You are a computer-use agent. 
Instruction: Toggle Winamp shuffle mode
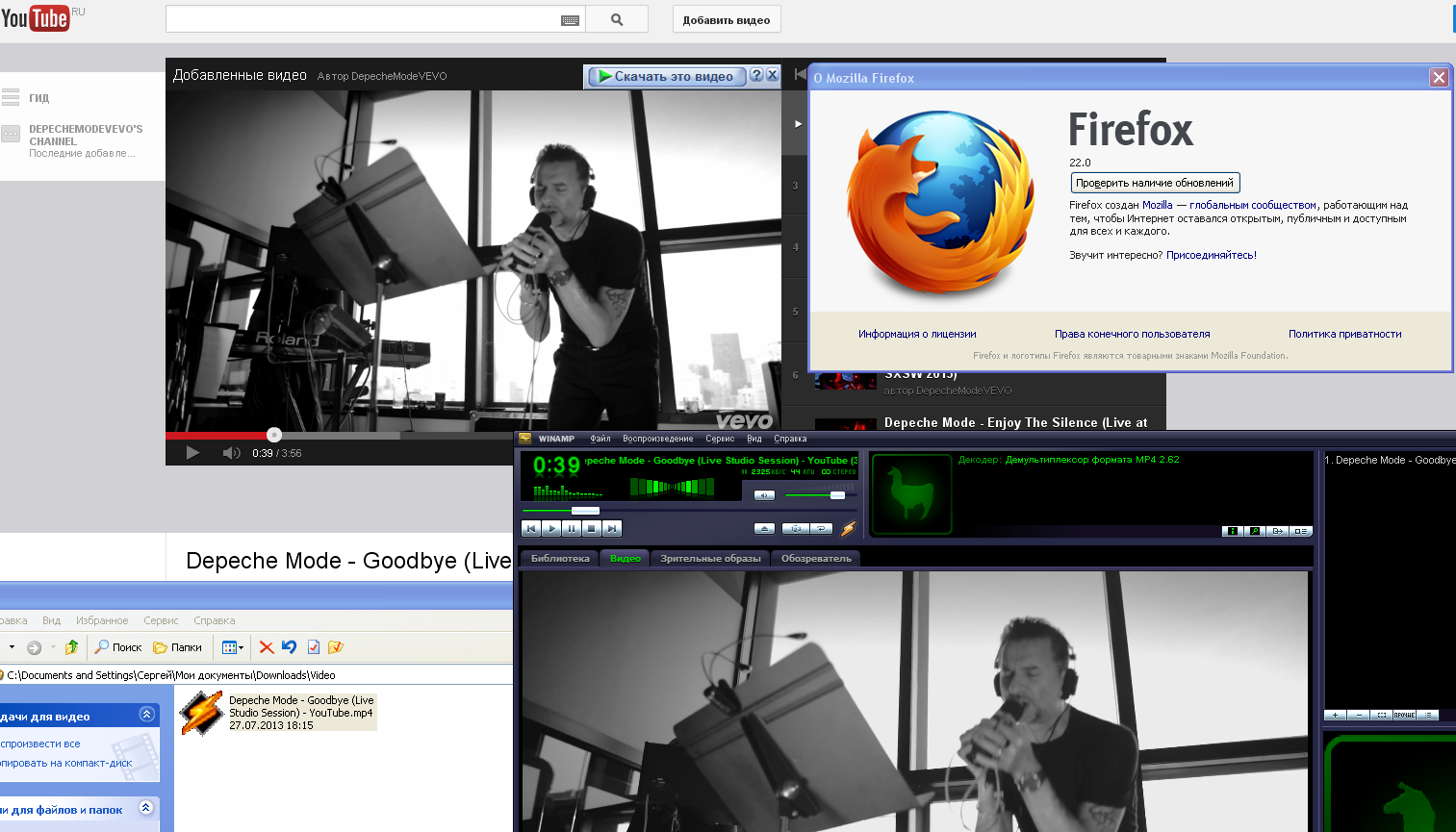click(796, 528)
